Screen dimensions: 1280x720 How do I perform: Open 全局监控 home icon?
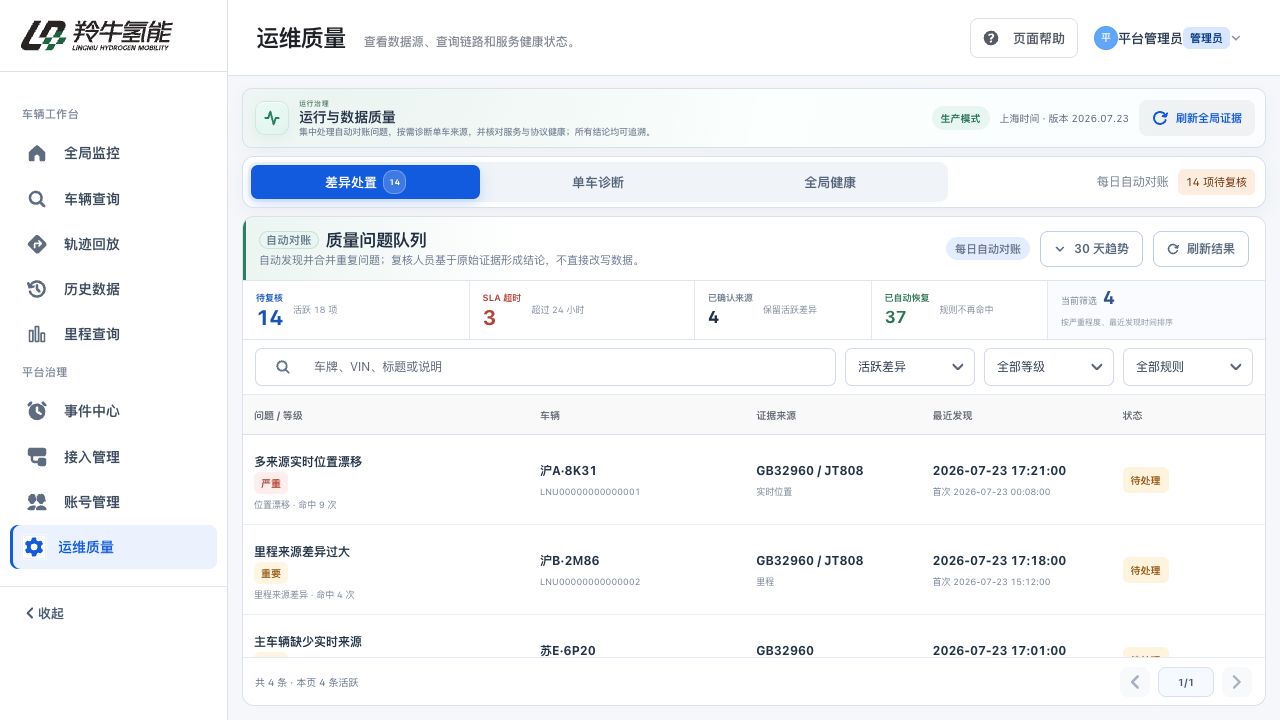click(37, 153)
